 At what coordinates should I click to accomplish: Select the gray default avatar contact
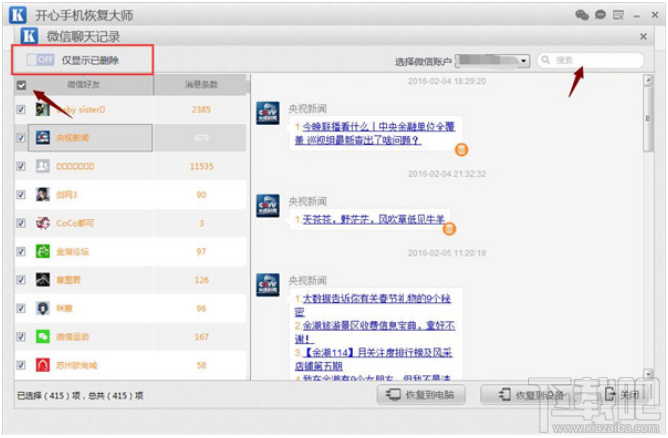coord(43,166)
